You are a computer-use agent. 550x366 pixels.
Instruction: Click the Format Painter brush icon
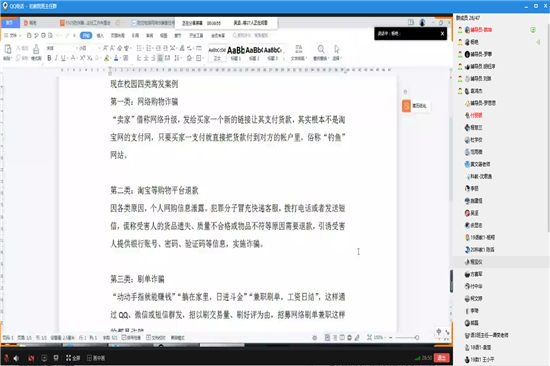(36, 52)
